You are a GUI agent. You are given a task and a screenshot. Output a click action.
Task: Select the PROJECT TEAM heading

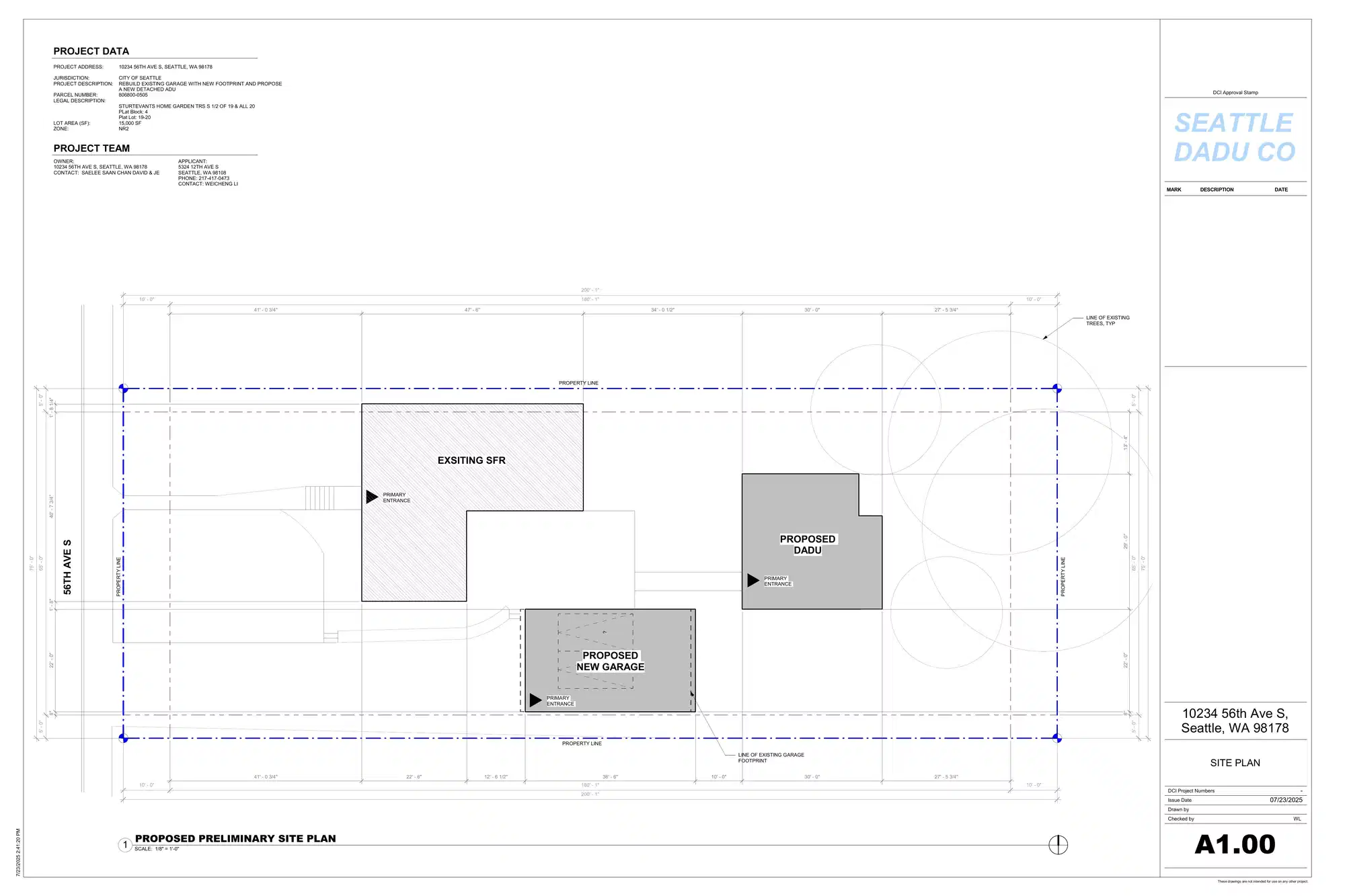coord(91,149)
